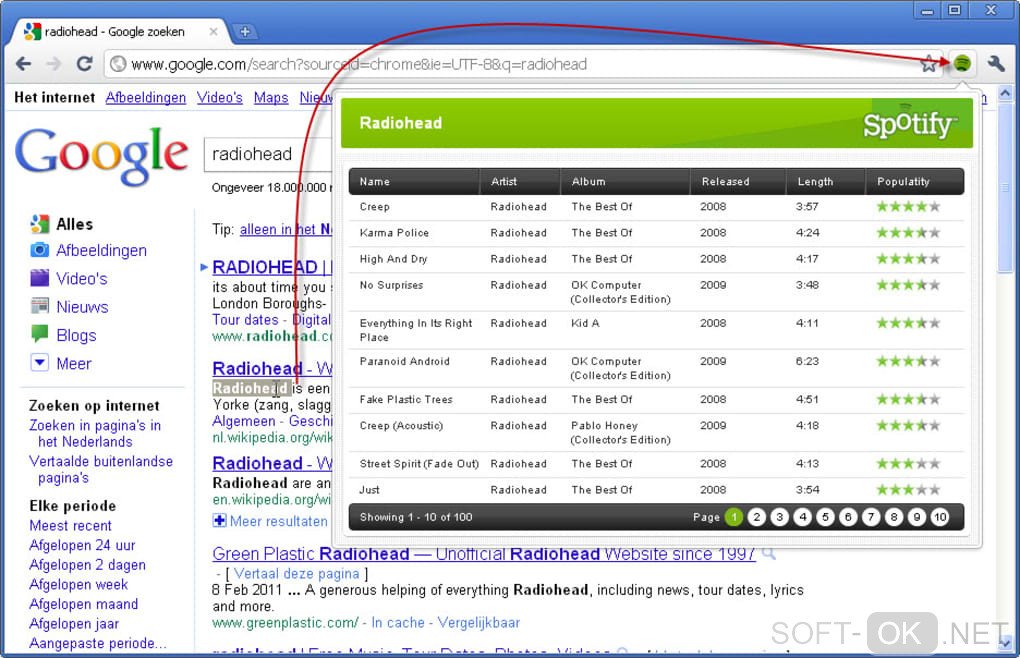Open the Maps link in top navigation

coord(271,98)
